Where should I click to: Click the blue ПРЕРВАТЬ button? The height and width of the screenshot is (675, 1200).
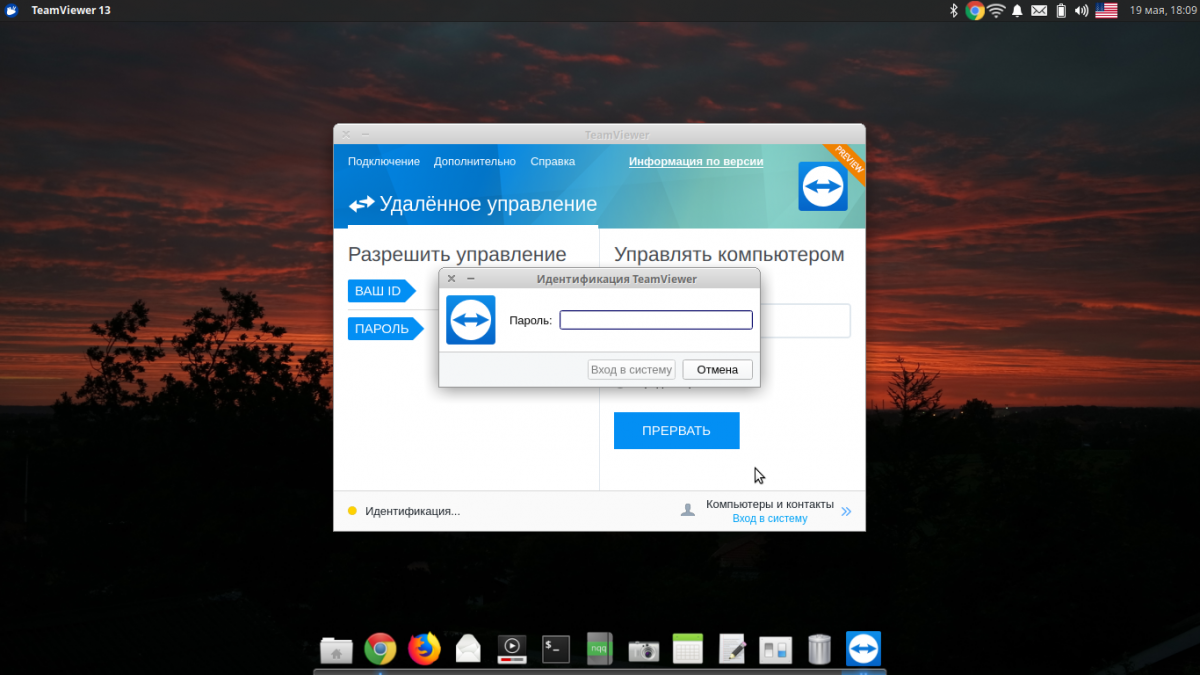pyautogui.click(x=676, y=430)
